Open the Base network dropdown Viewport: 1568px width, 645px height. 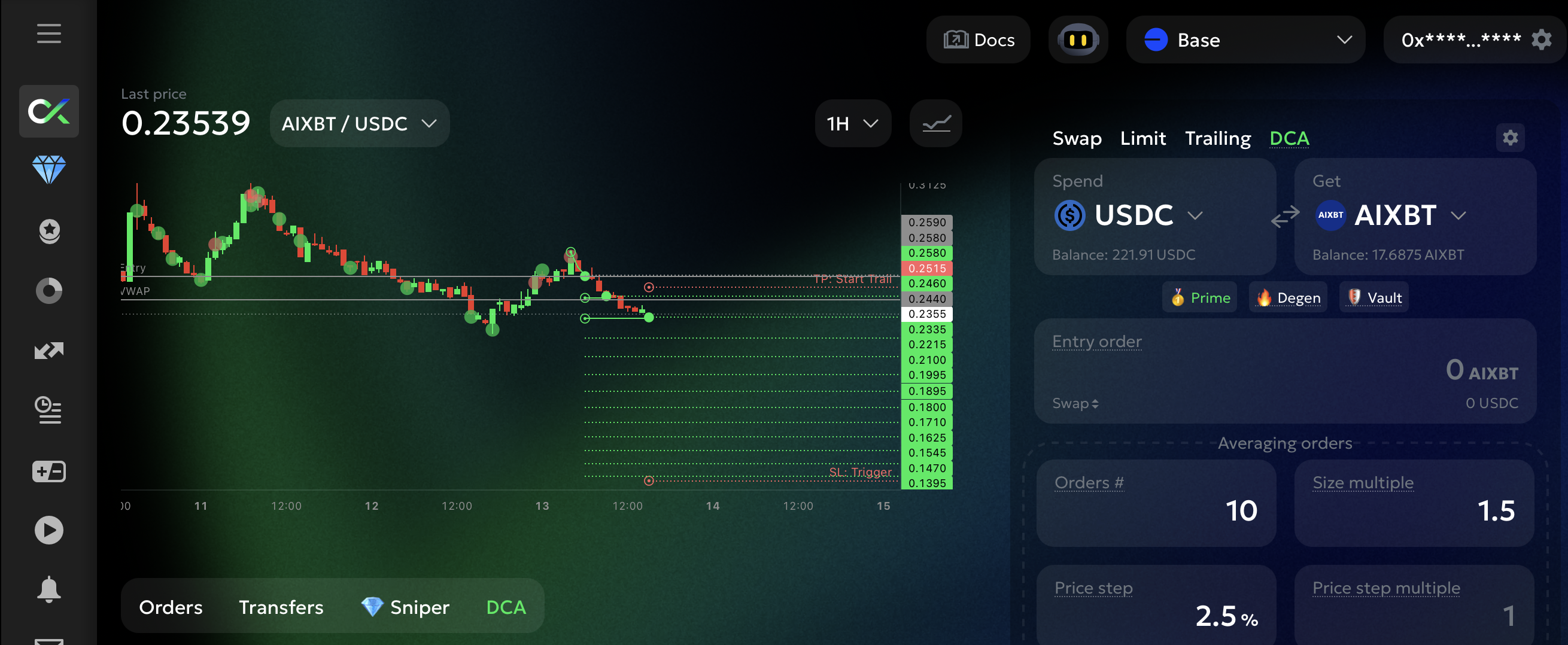coord(1245,39)
